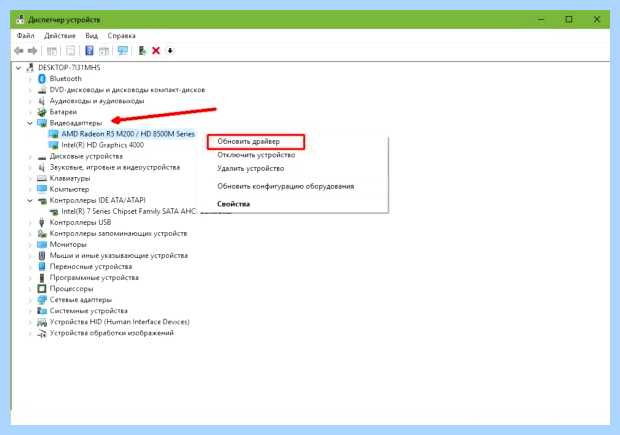Click the icon beside Переносные устройства
The image size is (620, 435).
click(x=42, y=267)
